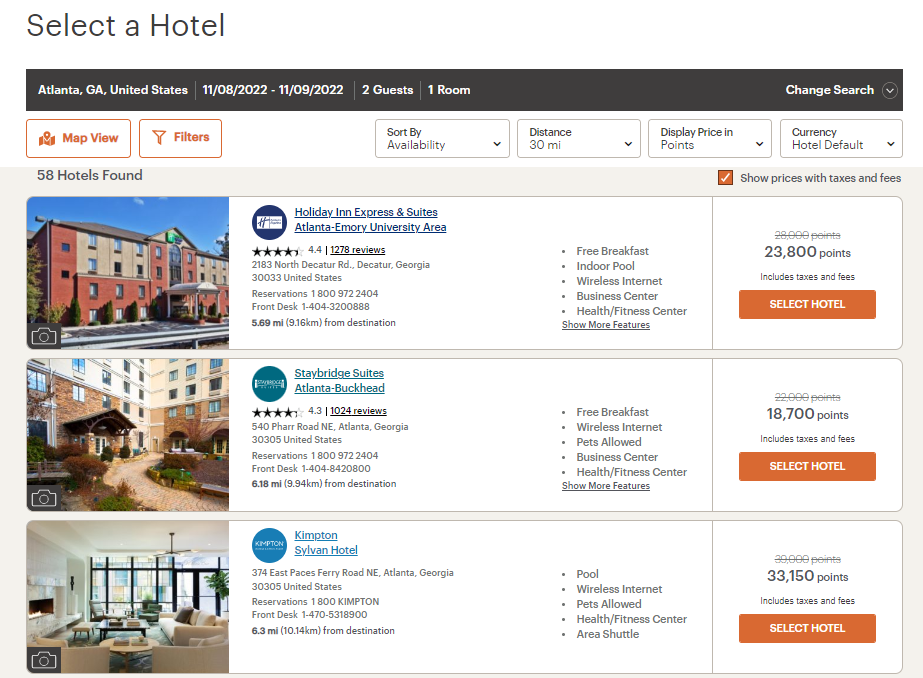Viewport: 923px width, 678px height.
Task: Open the Sort By dropdown
Action: coord(442,138)
